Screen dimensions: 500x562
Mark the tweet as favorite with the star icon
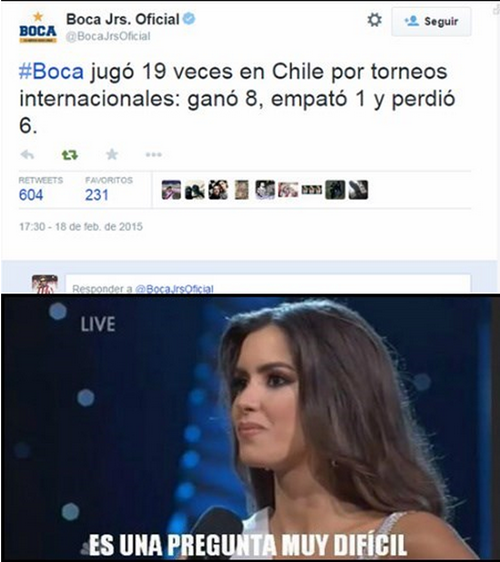112,154
